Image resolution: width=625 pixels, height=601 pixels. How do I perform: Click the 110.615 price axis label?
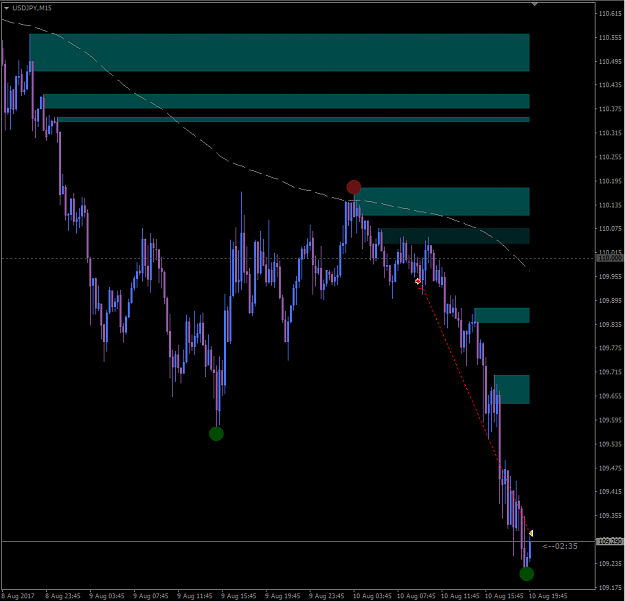click(610, 14)
